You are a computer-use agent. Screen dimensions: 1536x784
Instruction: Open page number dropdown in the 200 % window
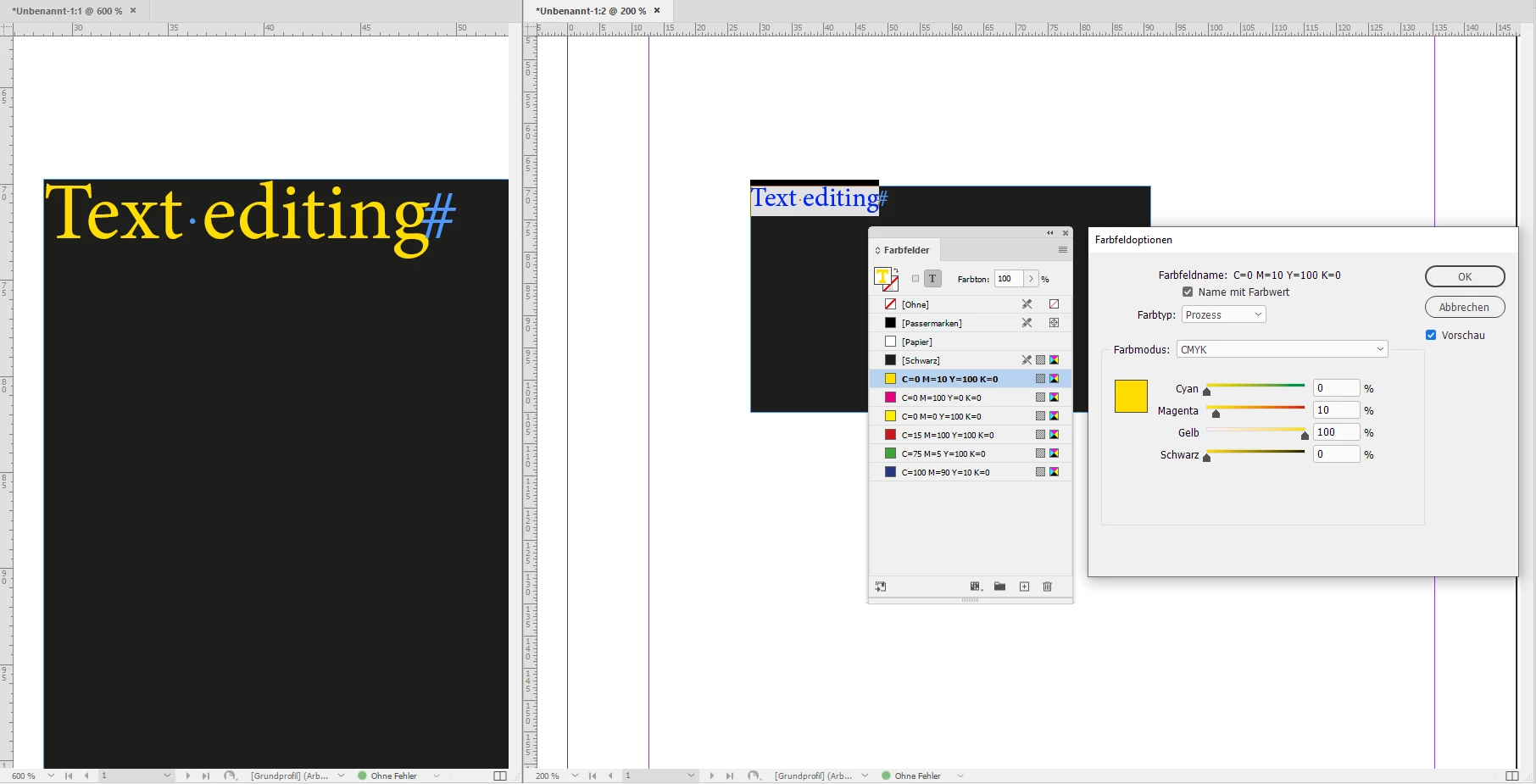[x=691, y=776]
